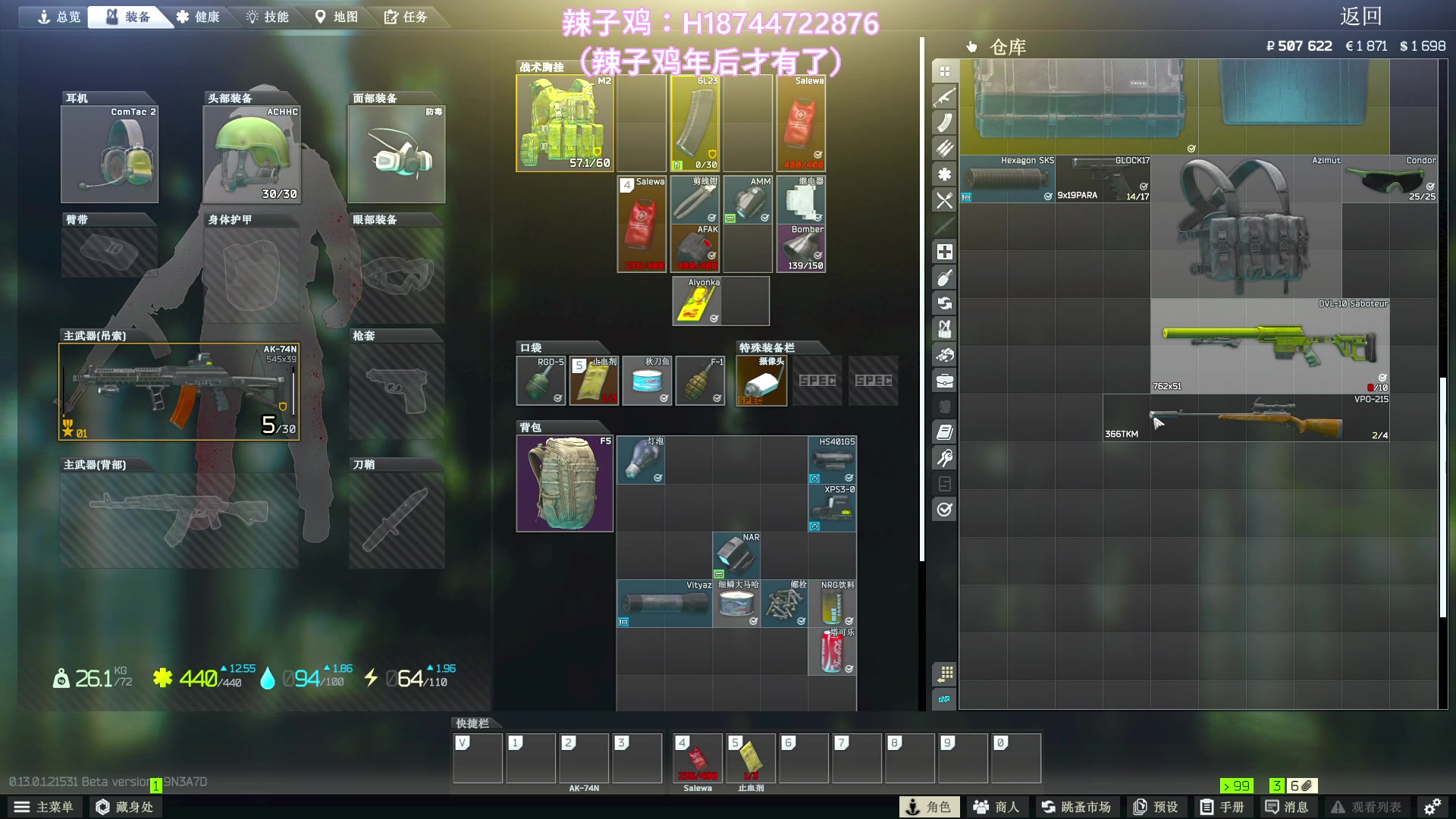This screenshot has height=819, width=1456.
Task: Click quick slot 5 with 止血剂
Action: [x=751, y=758]
